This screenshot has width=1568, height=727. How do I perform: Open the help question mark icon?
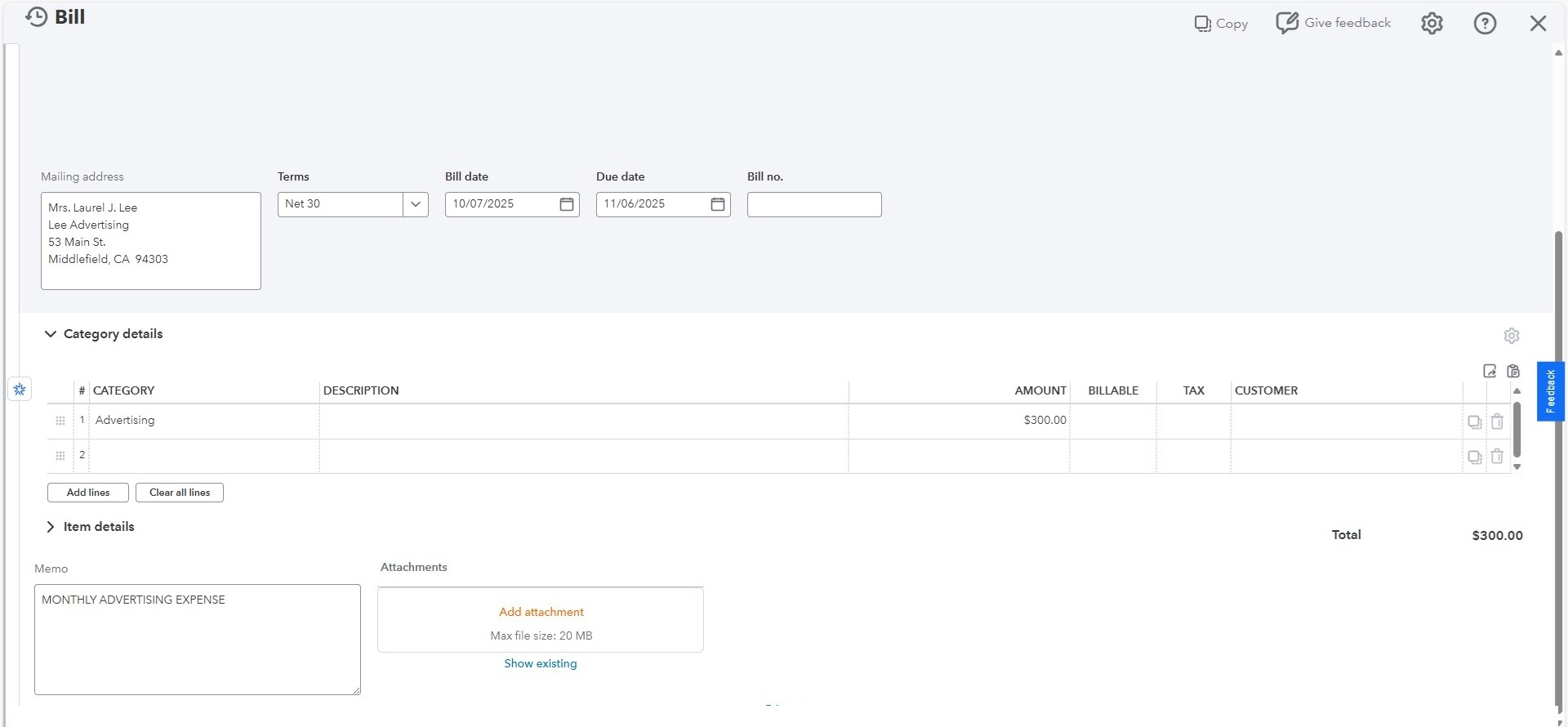click(x=1485, y=24)
